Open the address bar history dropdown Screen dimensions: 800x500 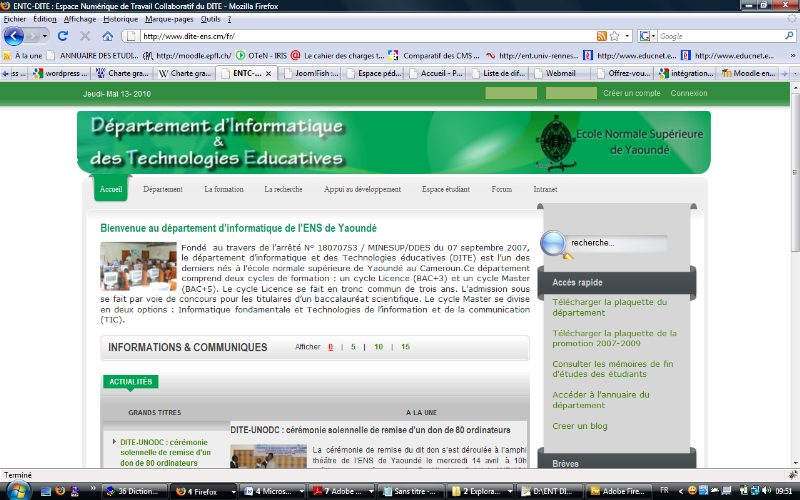(627, 36)
